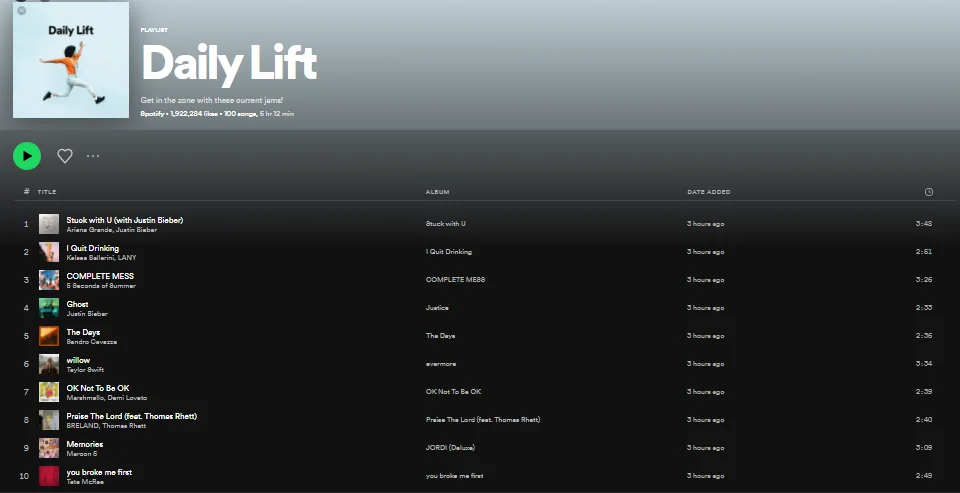The image size is (960, 493).
Task: Open artist Sandro Cavazza
Action: coord(91,342)
